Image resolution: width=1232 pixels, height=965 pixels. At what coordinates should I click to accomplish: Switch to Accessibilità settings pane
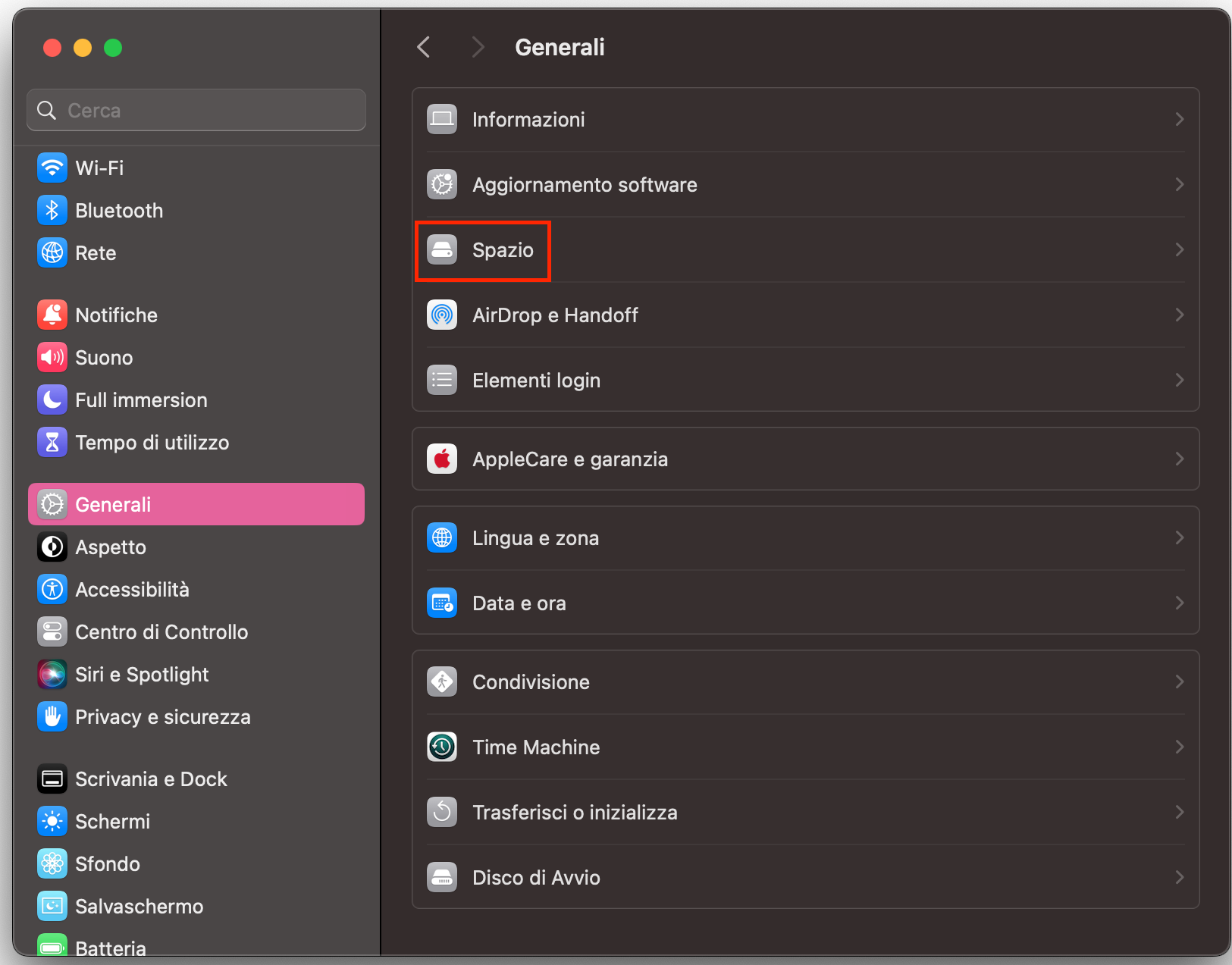(x=132, y=590)
